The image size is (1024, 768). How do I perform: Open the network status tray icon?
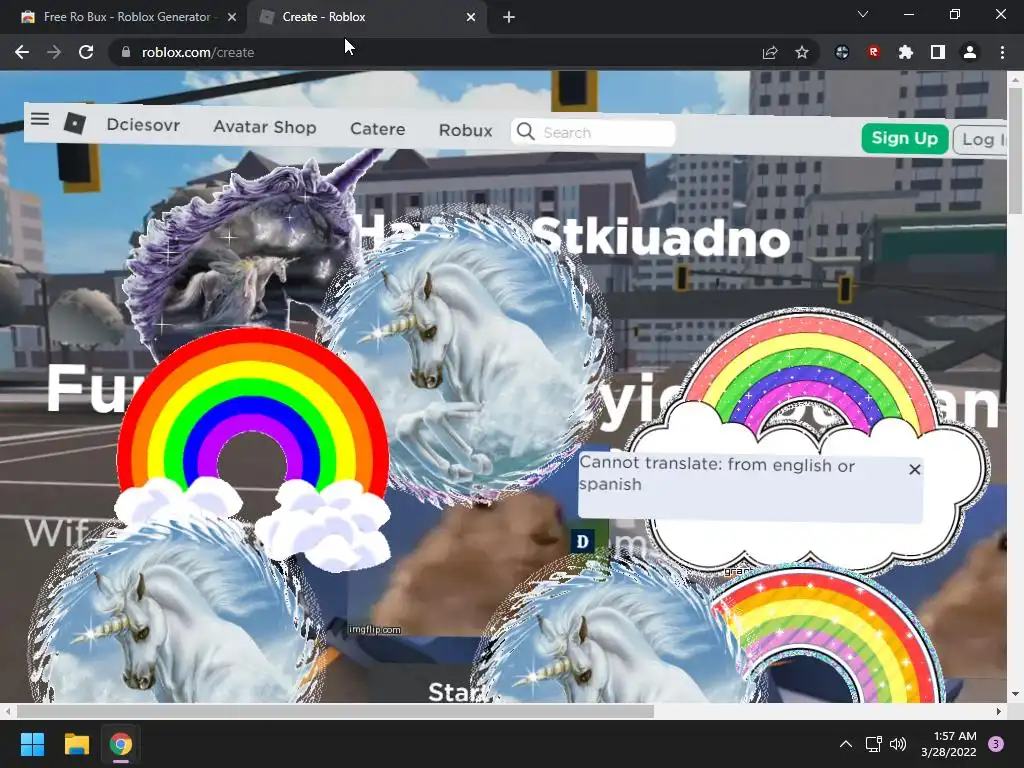click(x=873, y=744)
